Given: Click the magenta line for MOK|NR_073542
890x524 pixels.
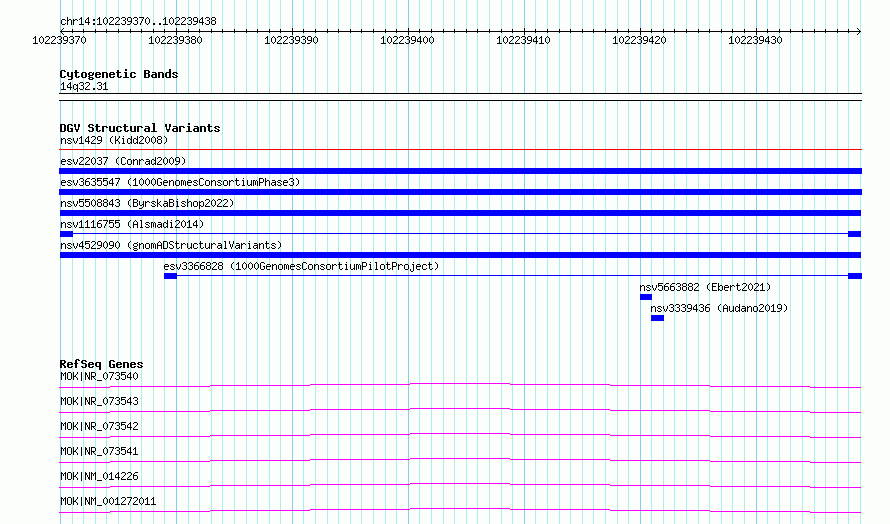Looking at the screenshot, I should tap(460, 435).
